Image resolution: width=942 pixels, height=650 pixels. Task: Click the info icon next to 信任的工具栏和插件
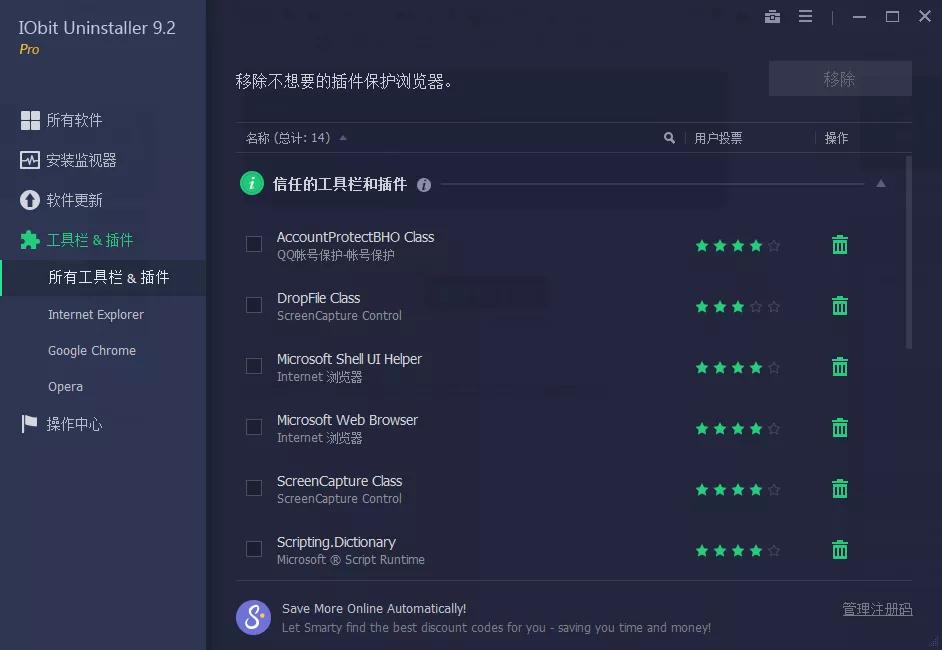pos(423,185)
